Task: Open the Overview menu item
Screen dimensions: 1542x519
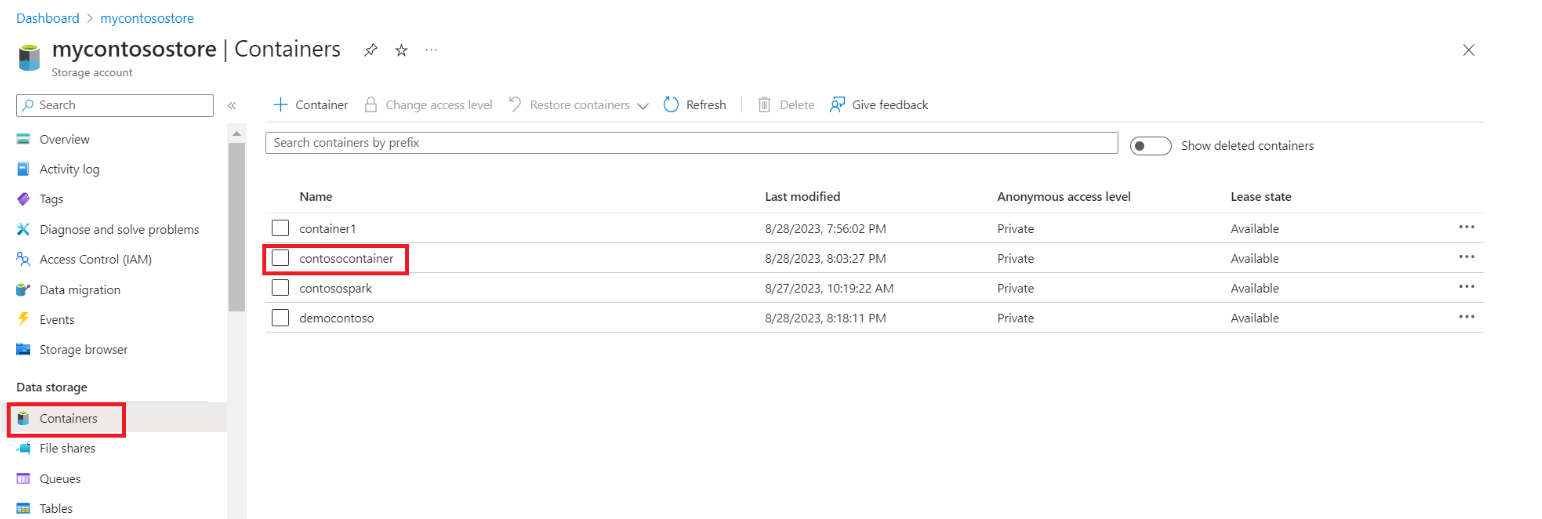Action: coord(64,139)
